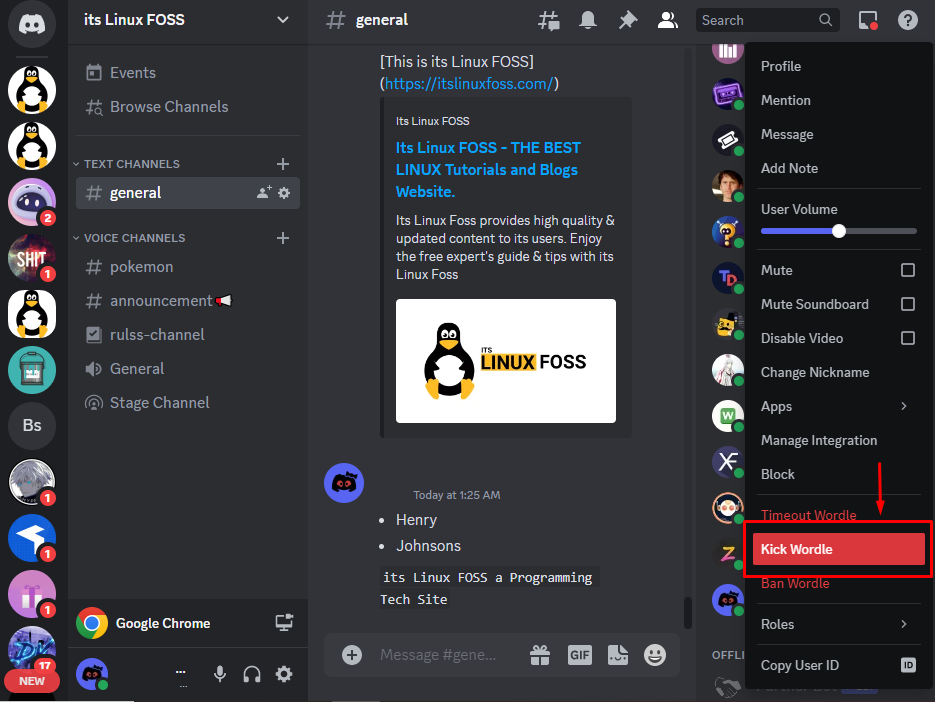Join the General voice channel
Viewport: 935px width, 702px height.
click(x=188, y=369)
